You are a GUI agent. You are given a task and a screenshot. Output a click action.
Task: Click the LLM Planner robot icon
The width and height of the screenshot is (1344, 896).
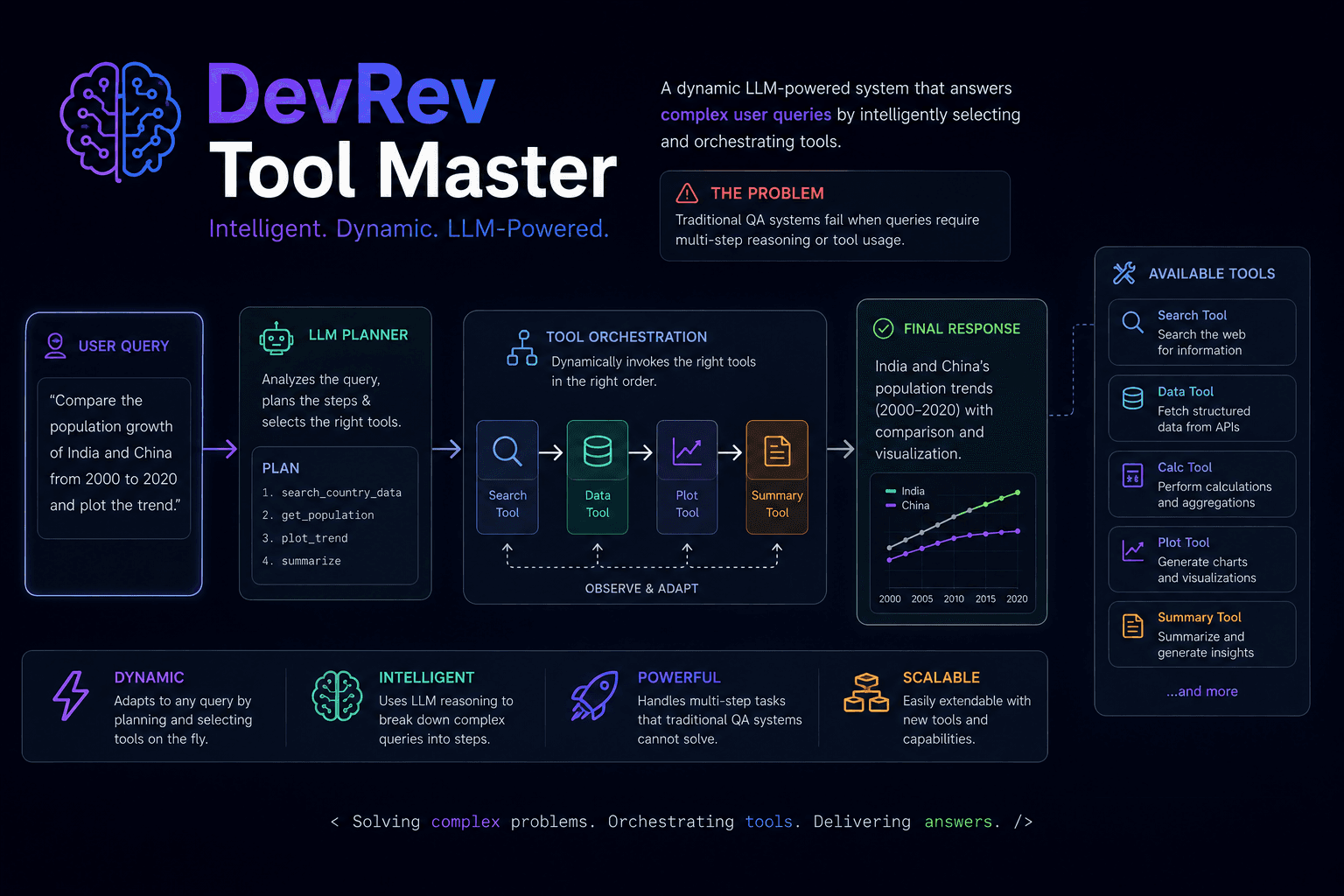pyautogui.click(x=276, y=338)
